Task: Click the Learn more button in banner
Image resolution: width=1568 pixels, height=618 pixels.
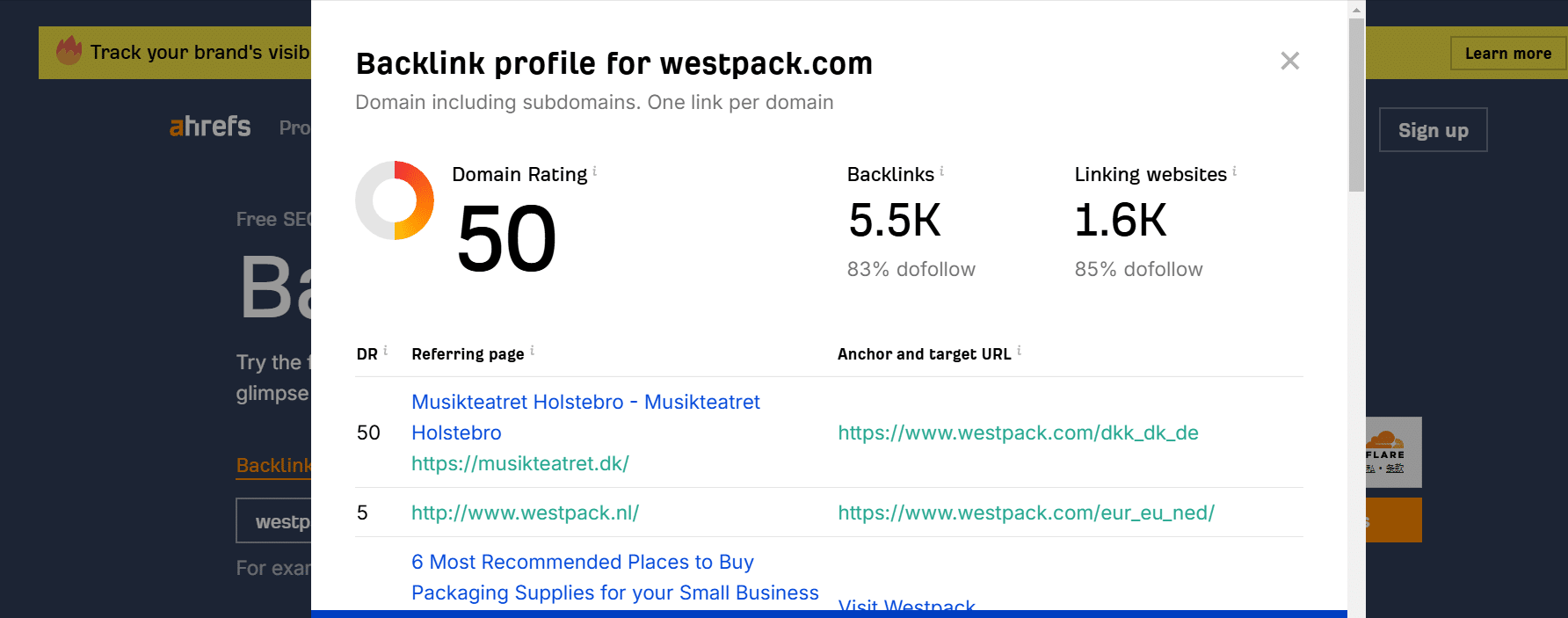Action: point(1508,54)
